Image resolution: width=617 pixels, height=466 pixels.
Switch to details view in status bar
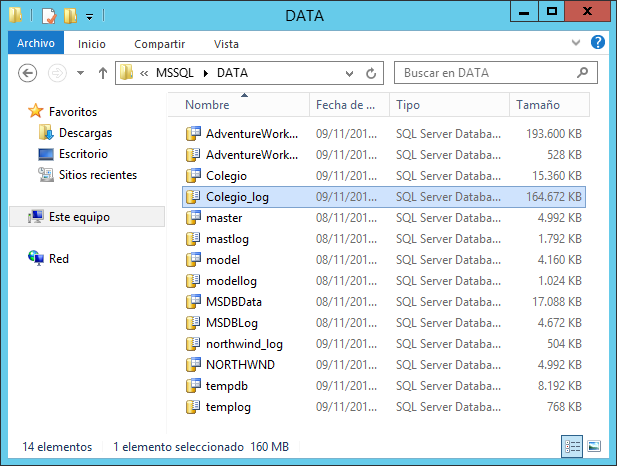[x=572, y=446]
